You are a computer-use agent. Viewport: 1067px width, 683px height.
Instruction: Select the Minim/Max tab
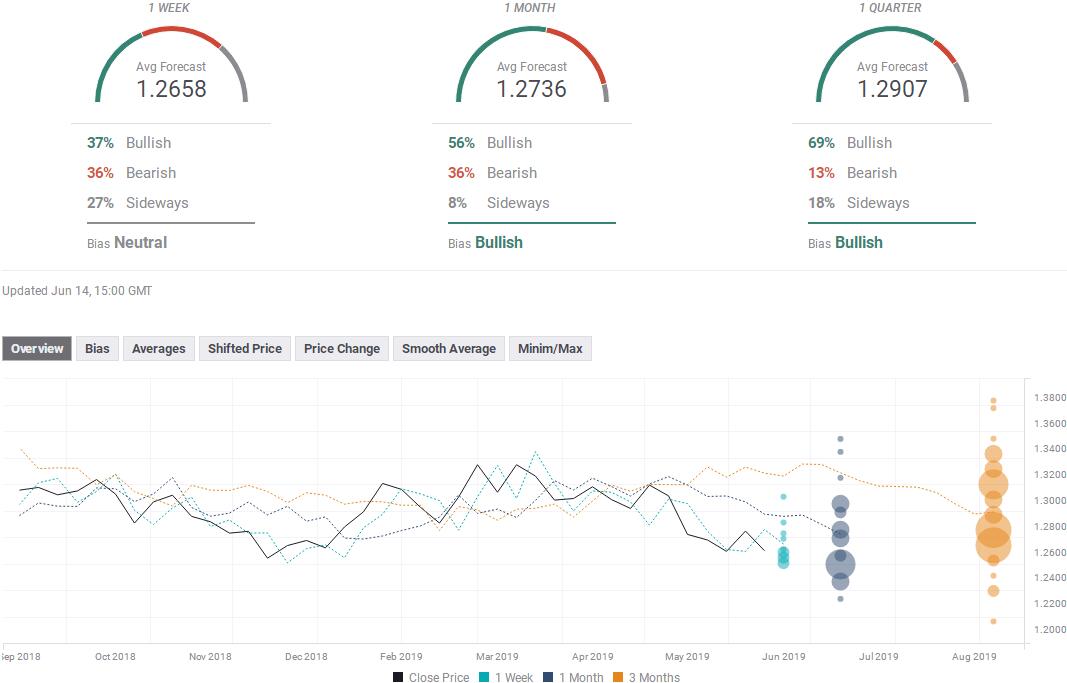coord(550,348)
